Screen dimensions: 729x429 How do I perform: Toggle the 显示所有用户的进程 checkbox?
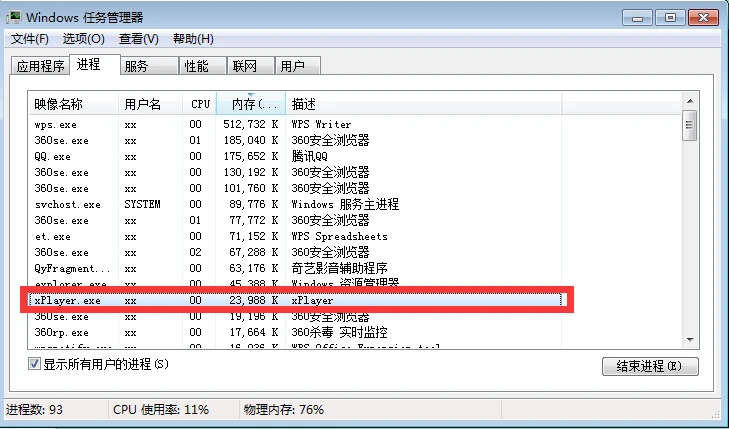(x=35, y=364)
